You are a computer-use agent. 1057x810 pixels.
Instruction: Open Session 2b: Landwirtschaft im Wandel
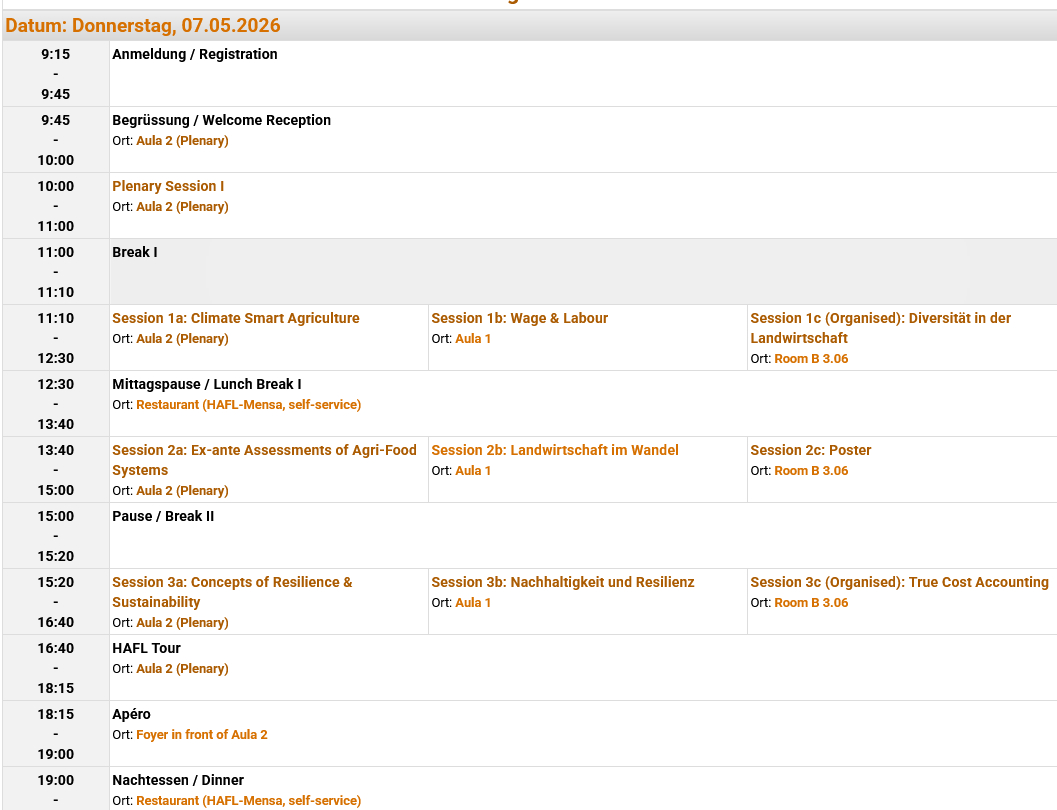tap(554, 450)
